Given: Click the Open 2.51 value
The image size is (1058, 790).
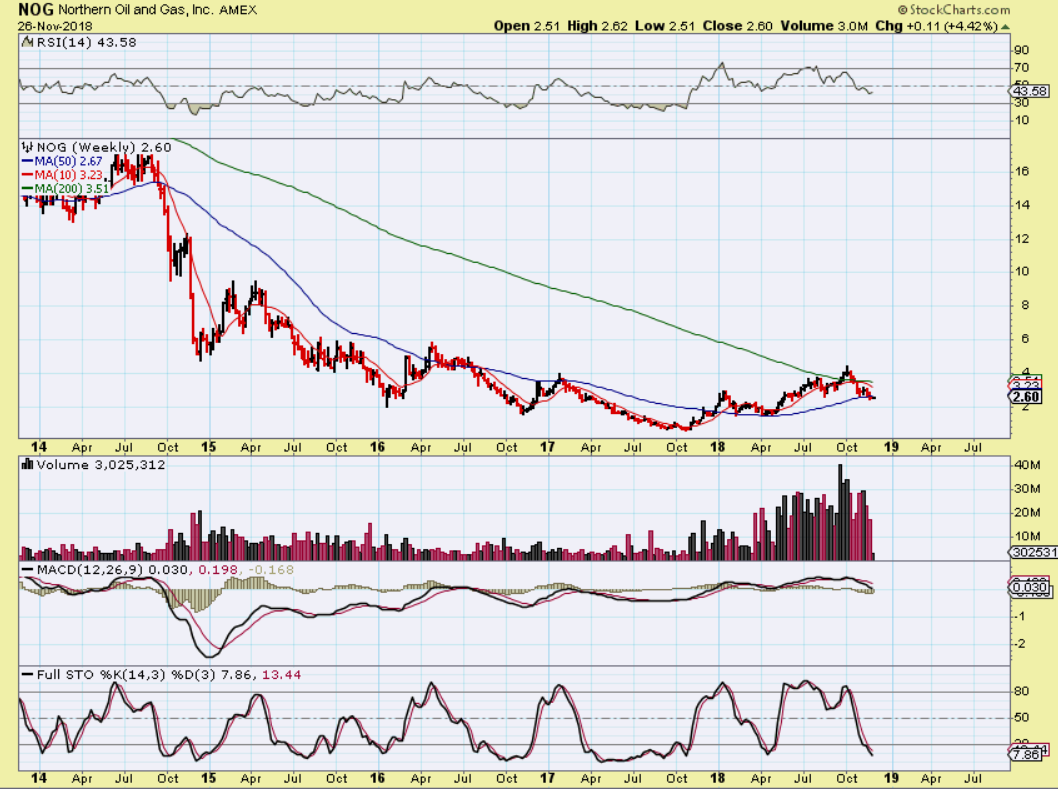Looking at the screenshot, I should [527, 26].
